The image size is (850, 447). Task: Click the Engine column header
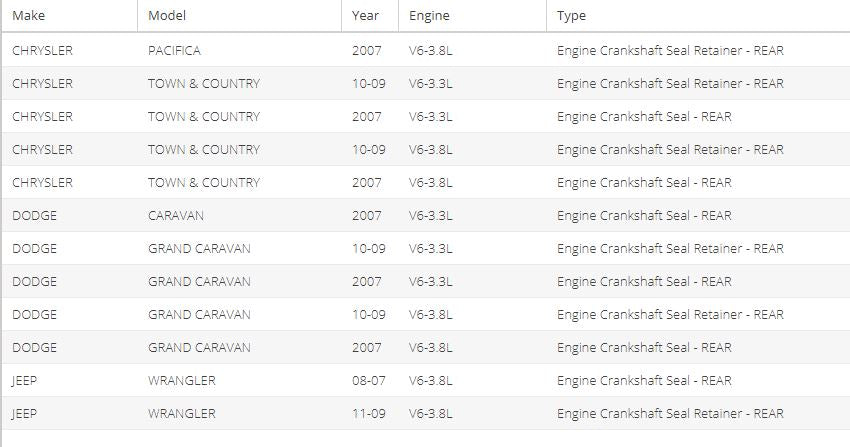pos(472,16)
